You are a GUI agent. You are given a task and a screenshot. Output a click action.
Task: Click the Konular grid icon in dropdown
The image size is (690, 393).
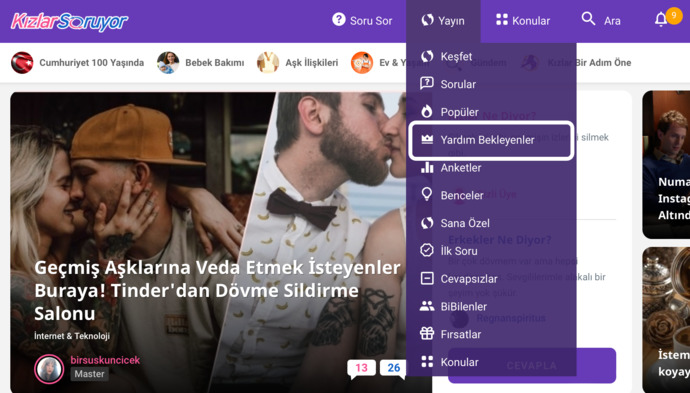[x=427, y=362]
